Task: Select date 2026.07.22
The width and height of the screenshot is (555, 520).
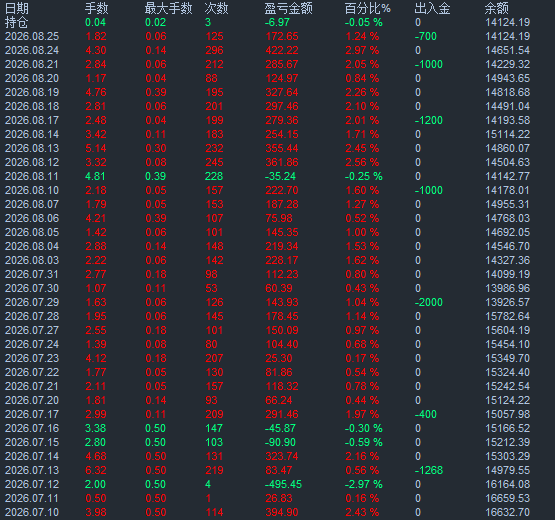Action: pyautogui.click(x=32, y=372)
